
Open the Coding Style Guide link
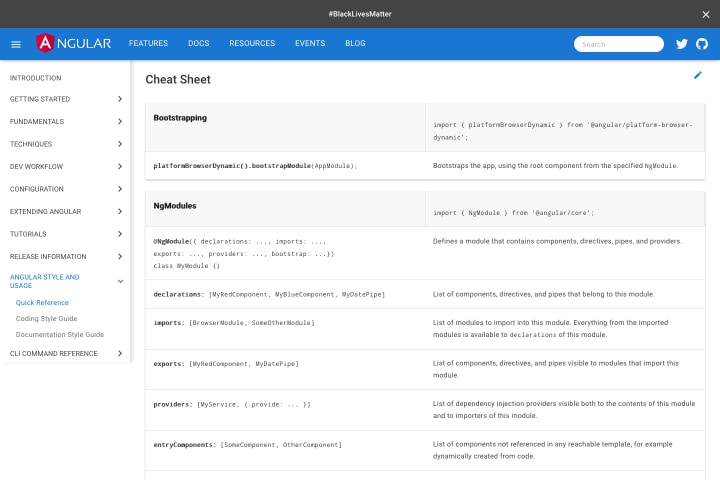pyautogui.click(x=46, y=319)
